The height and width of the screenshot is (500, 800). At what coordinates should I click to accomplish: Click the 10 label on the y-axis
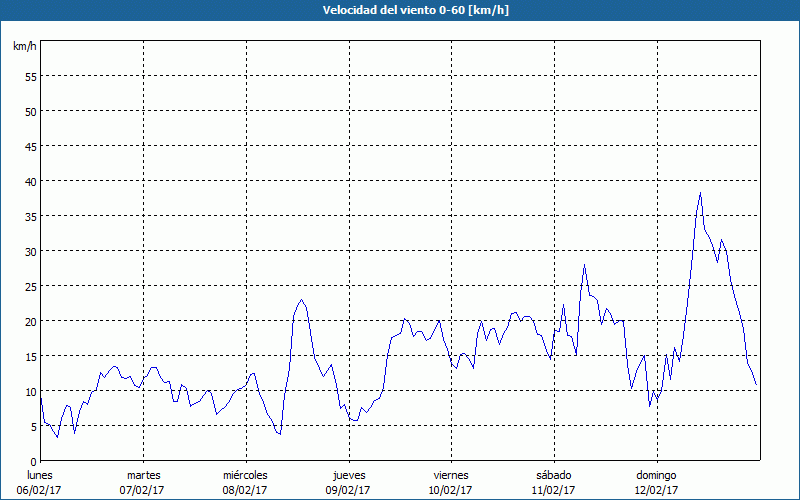pos(30,391)
